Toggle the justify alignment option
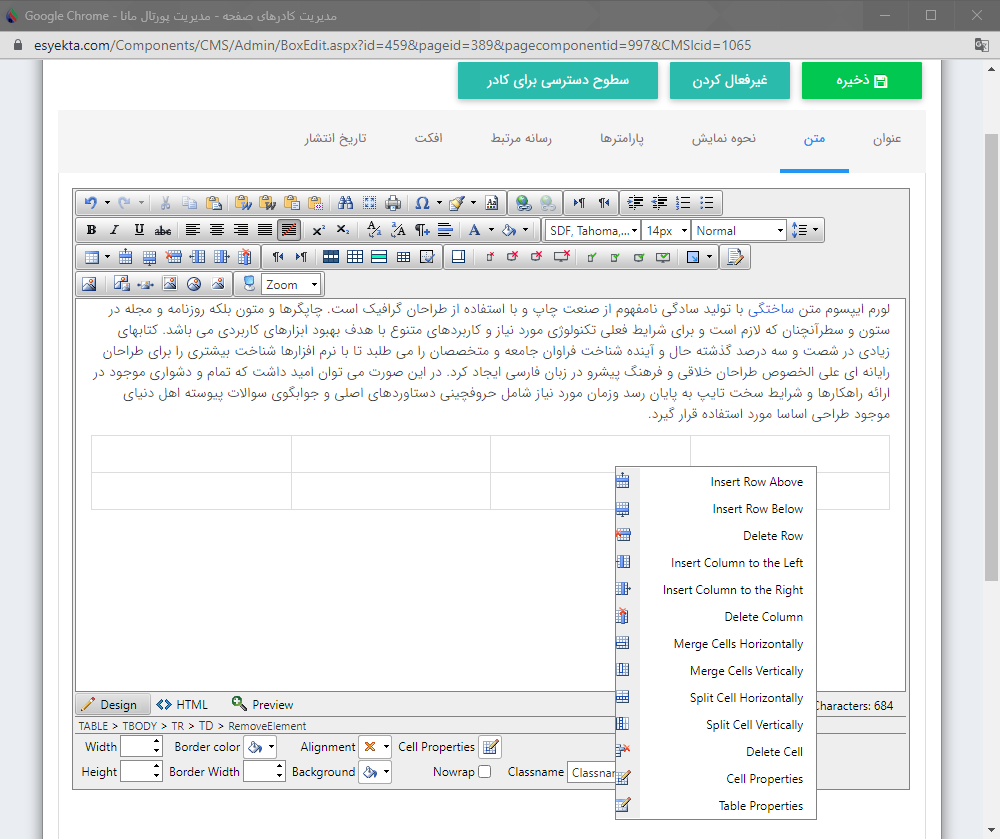Screen dimensions: 1000x839 [x=264, y=229]
